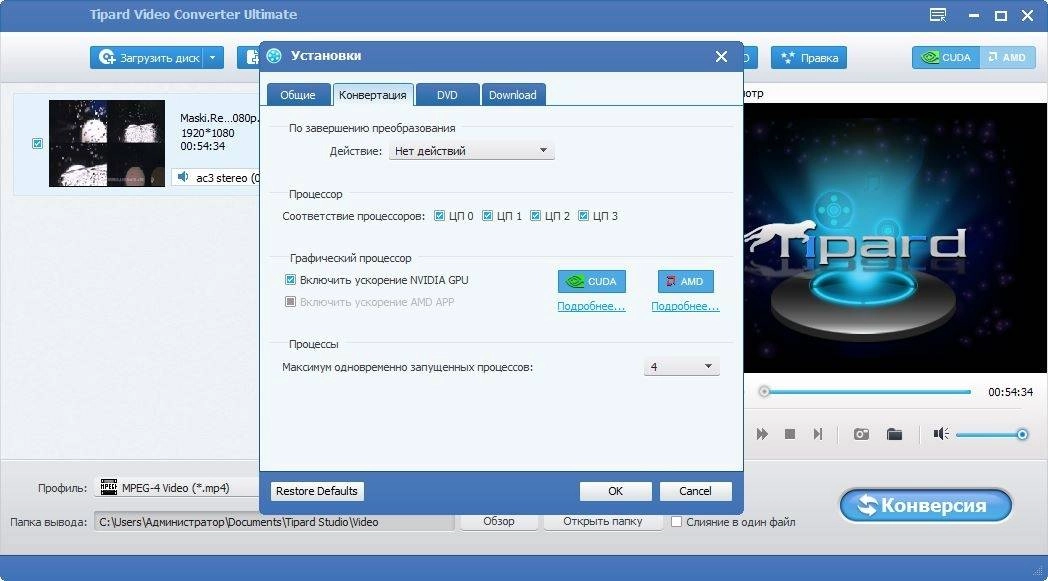Switch to the Конвертация tab
Screen dimensions: 1048x581
pyautogui.click(x=373, y=95)
